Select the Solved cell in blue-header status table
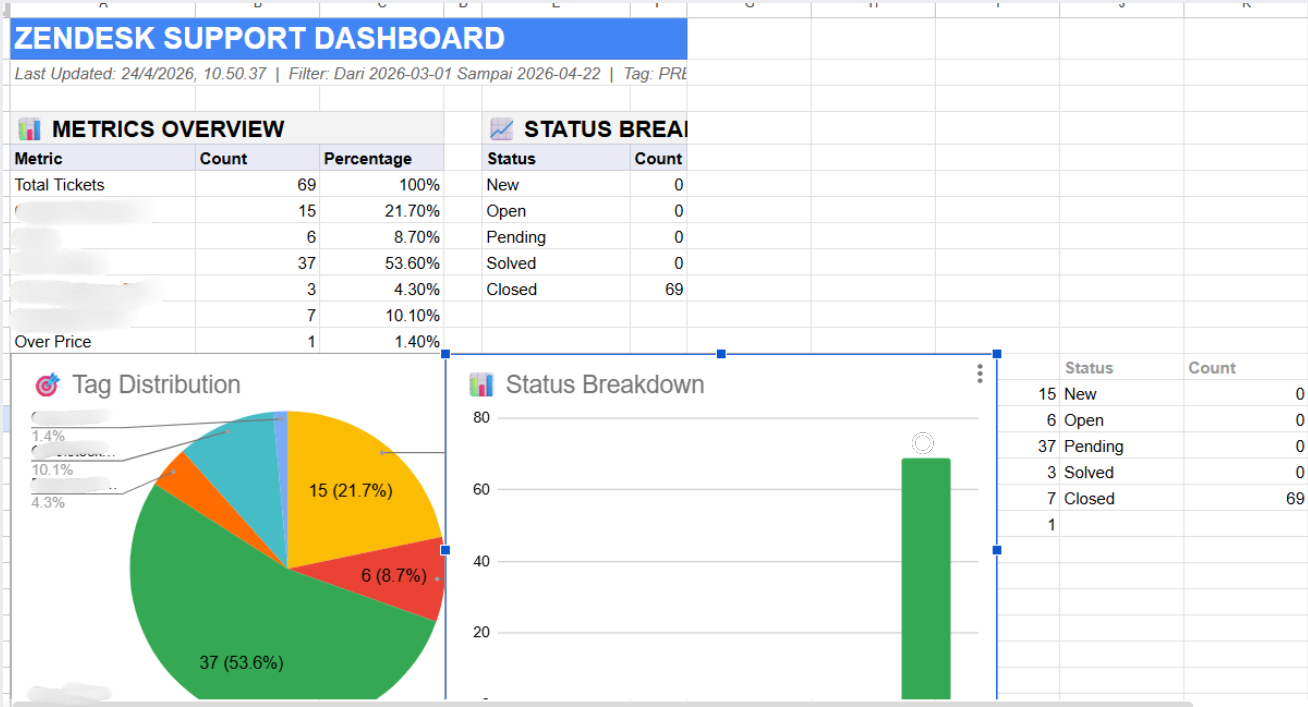This screenshot has height=707, width=1308. pos(556,263)
